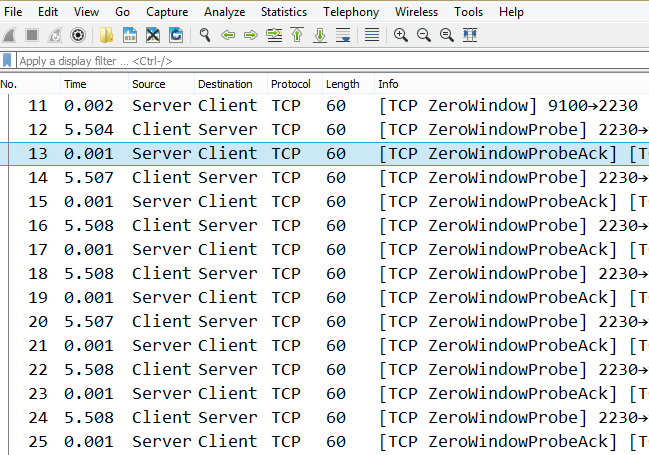
Task: Open the display filter bookmark menu
Action: click(9, 61)
